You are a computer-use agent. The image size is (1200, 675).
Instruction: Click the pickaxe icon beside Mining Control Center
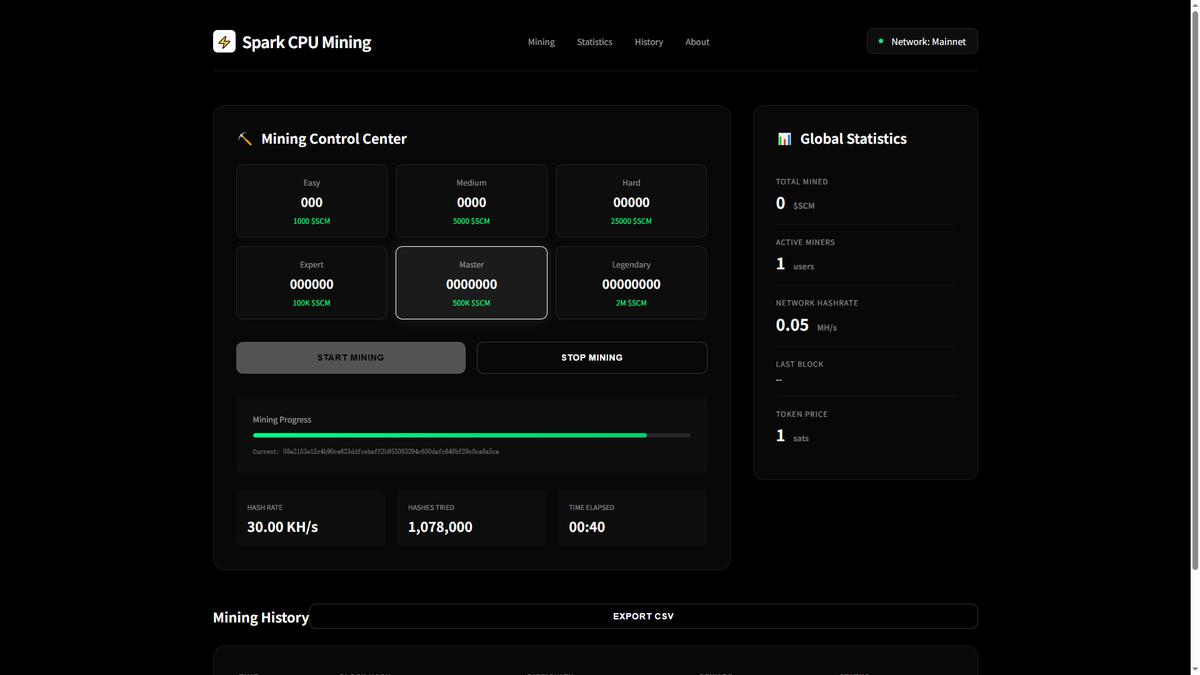243,138
